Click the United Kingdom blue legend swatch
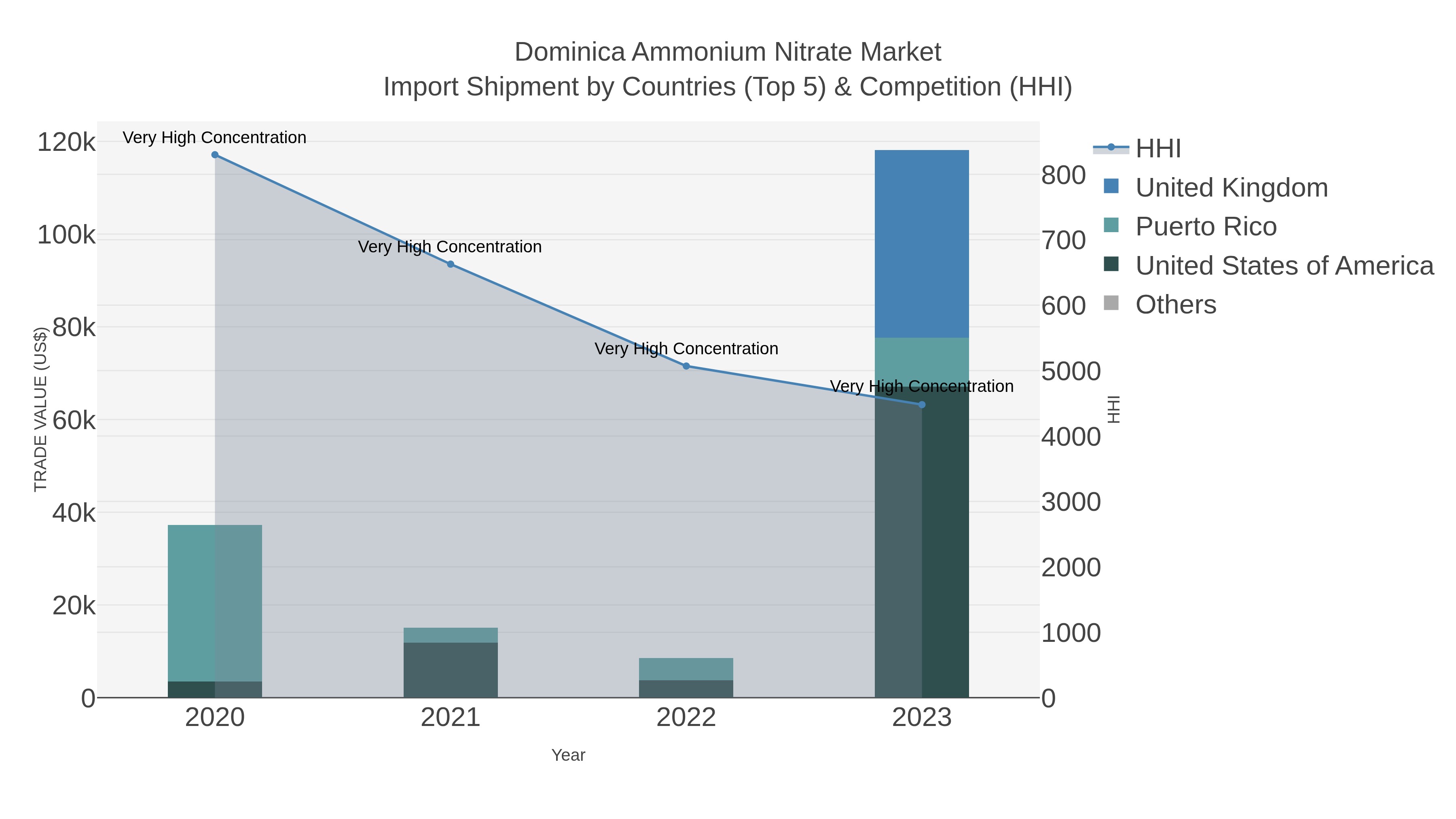This screenshot has height=819, width=1456. [x=1111, y=186]
